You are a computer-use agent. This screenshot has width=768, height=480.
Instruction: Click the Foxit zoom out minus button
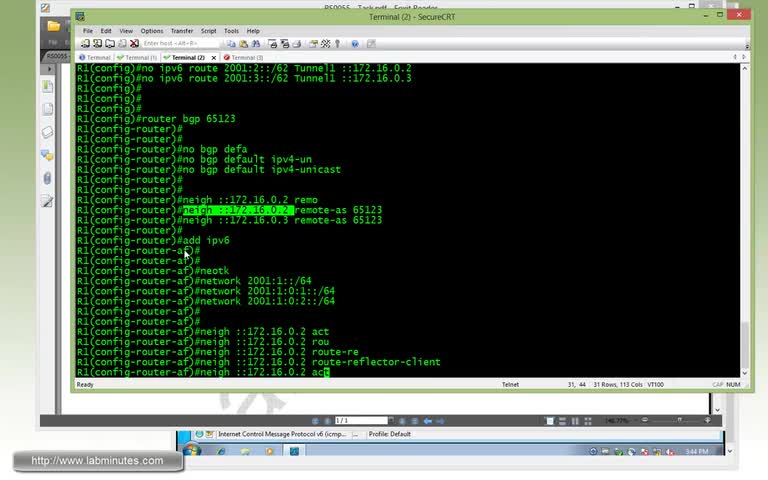click(x=645, y=420)
